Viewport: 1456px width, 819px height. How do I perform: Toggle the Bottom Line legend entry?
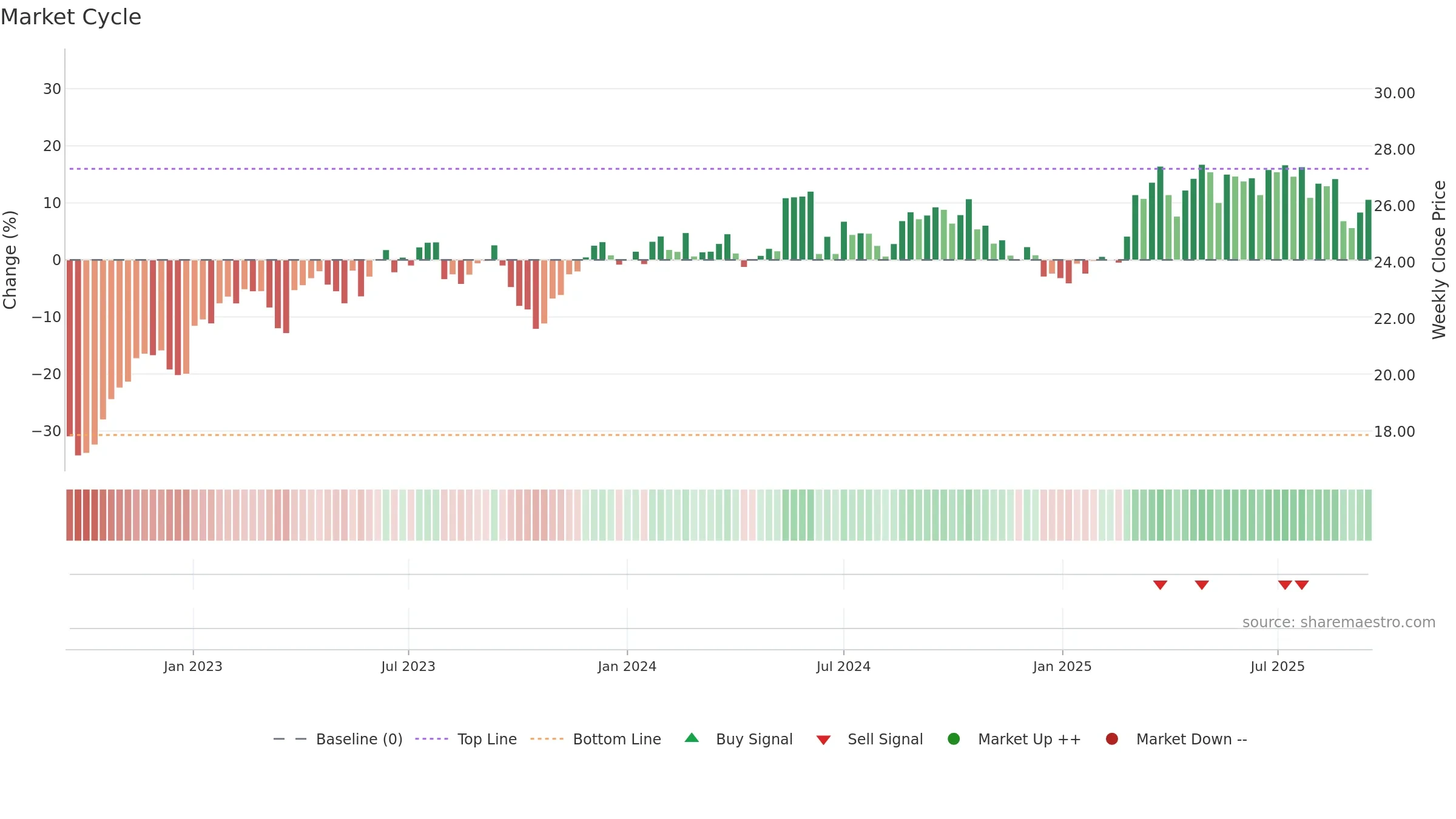pyautogui.click(x=596, y=739)
